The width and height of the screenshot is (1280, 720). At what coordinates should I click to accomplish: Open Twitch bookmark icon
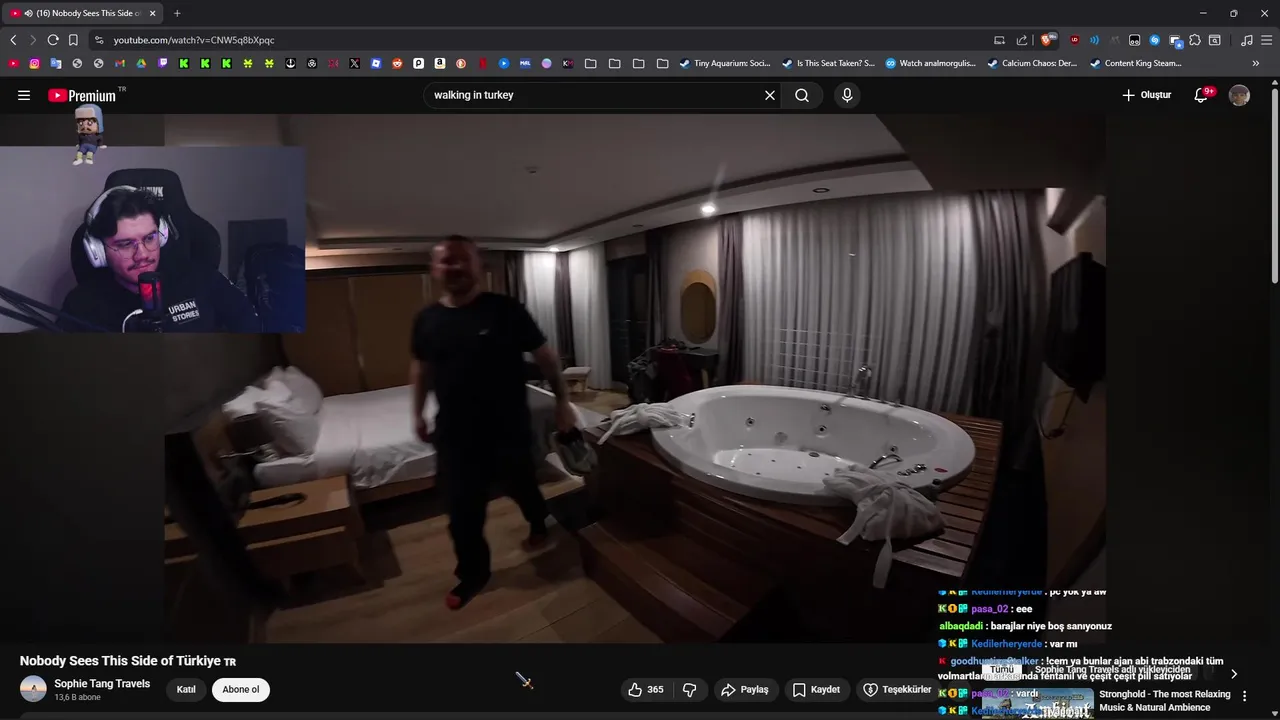pyautogui.click(x=163, y=63)
